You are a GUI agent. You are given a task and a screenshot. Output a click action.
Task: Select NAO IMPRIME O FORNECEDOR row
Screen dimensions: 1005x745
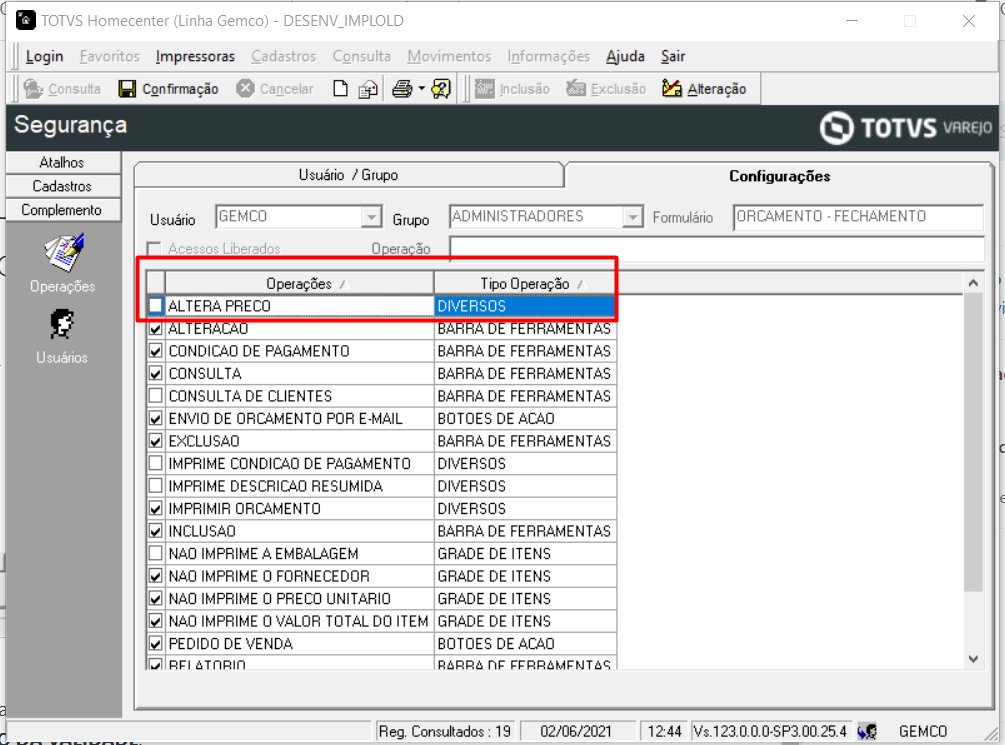299,576
